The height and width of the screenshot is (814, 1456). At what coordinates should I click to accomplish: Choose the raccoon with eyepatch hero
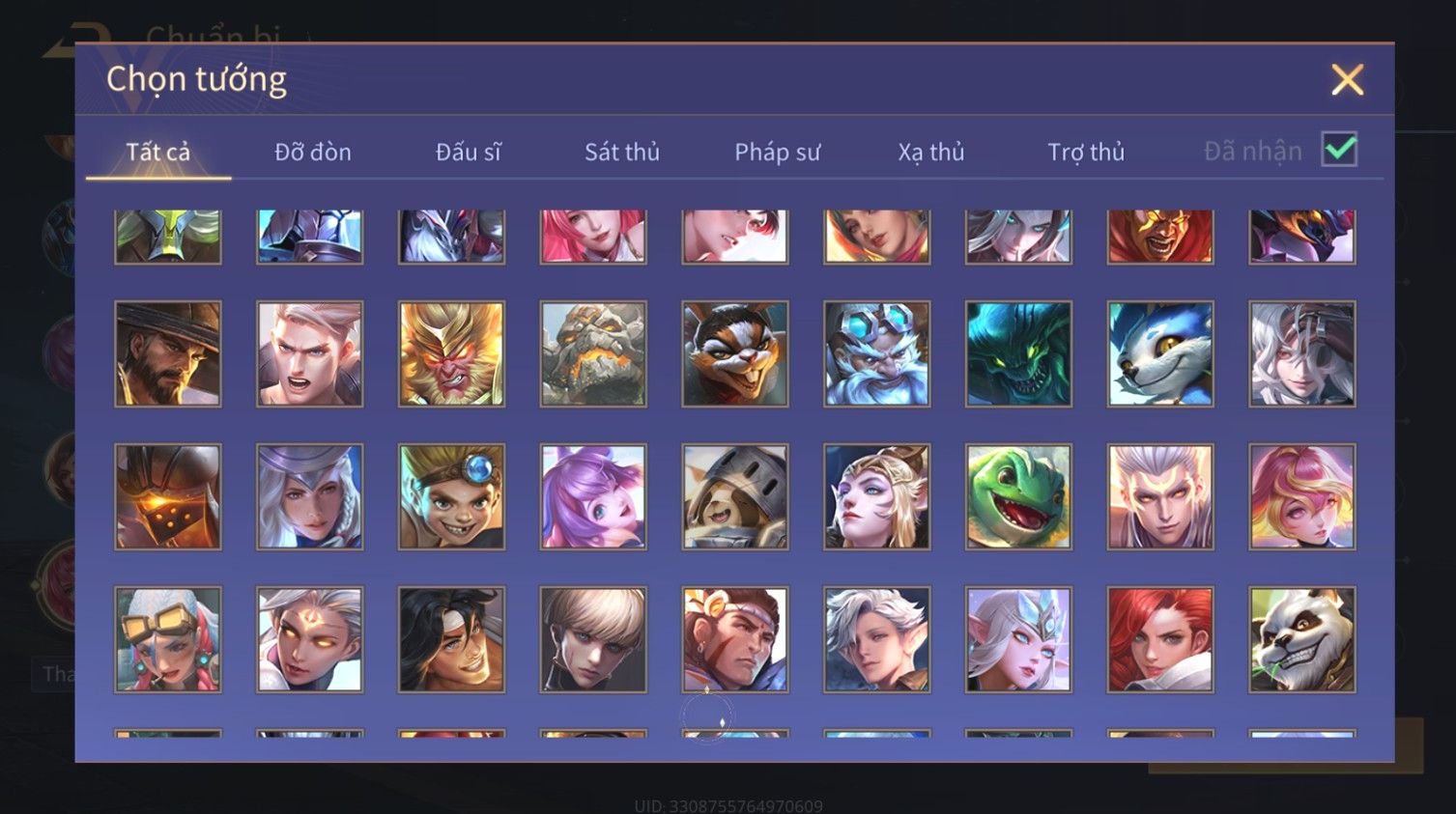coord(735,353)
